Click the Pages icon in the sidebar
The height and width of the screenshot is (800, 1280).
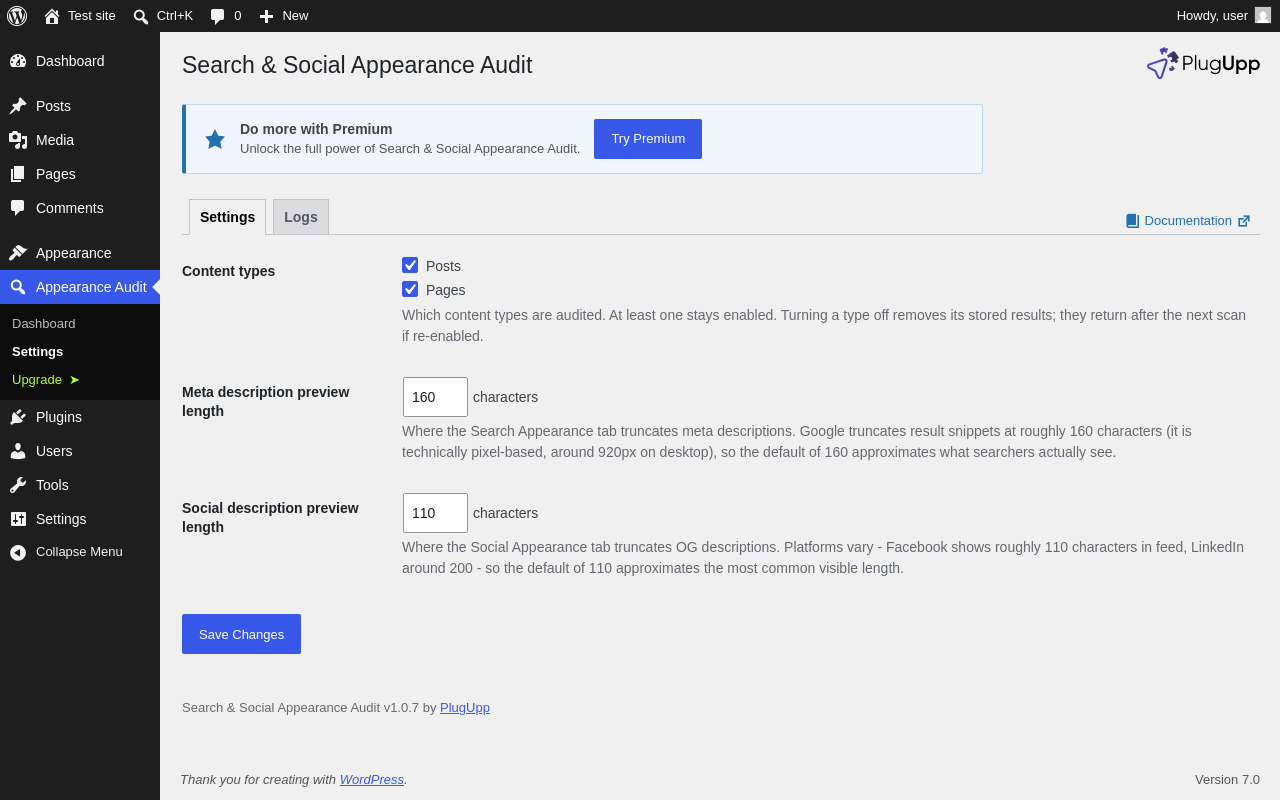click(x=18, y=174)
